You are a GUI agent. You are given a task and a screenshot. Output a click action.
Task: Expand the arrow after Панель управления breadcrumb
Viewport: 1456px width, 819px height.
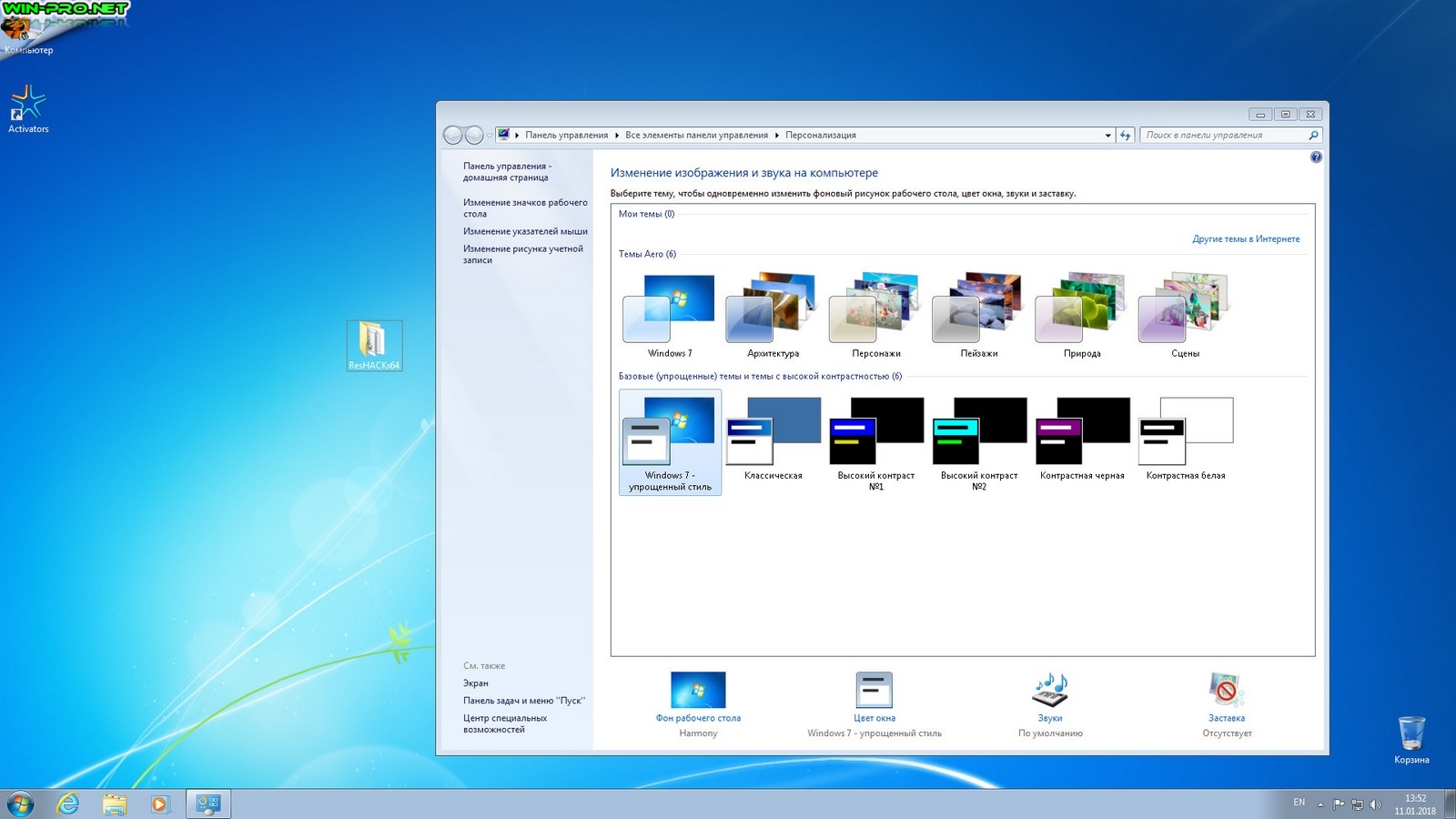[617, 136]
